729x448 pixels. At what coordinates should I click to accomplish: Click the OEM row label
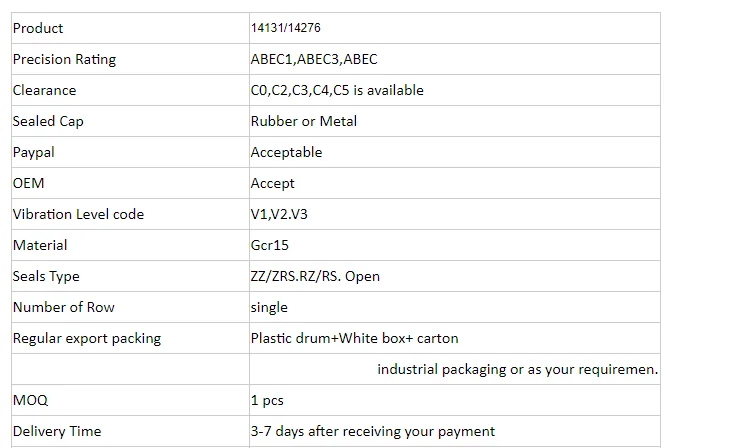click(x=29, y=183)
